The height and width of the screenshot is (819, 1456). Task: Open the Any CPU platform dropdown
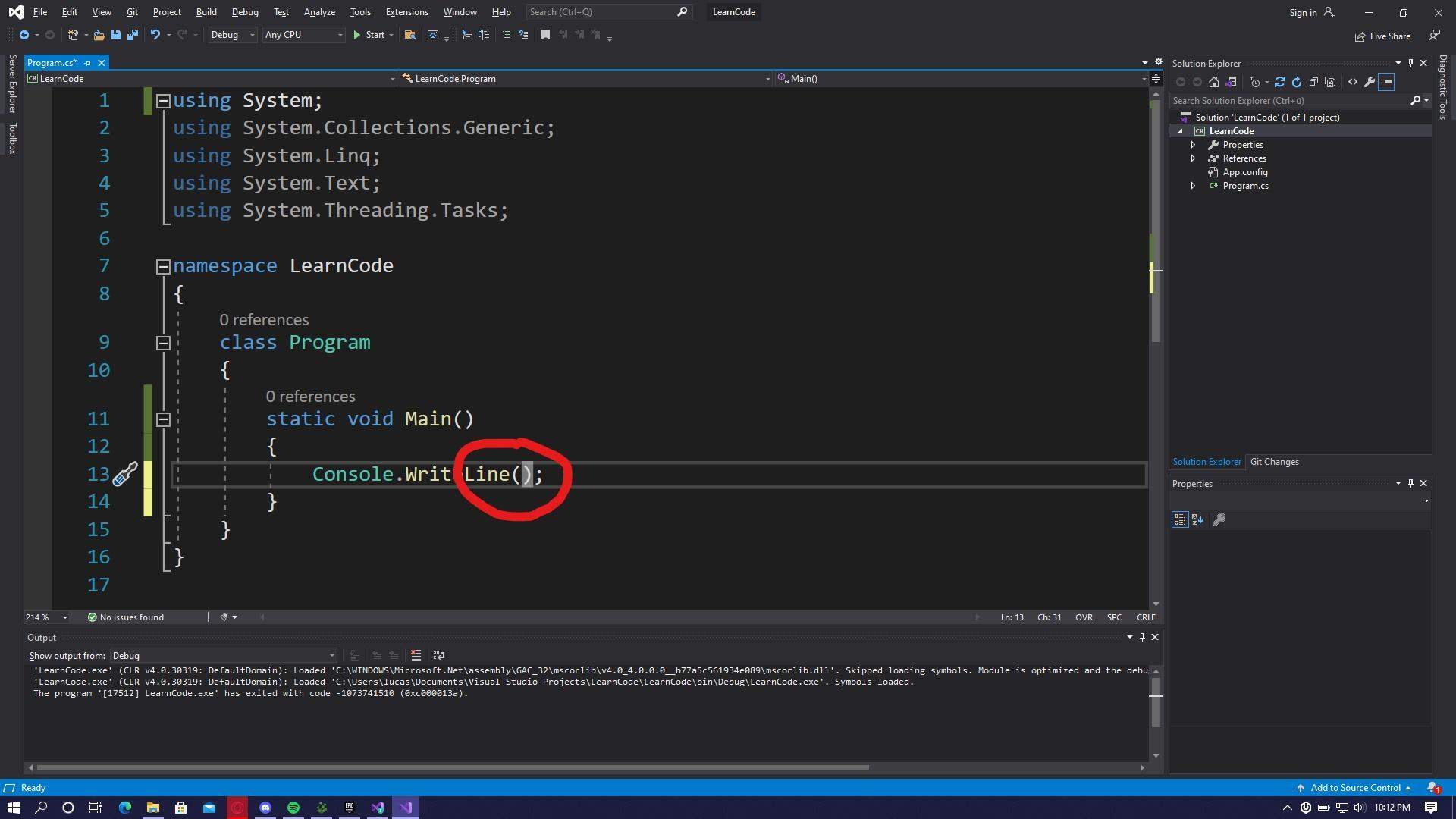click(303, 35)
